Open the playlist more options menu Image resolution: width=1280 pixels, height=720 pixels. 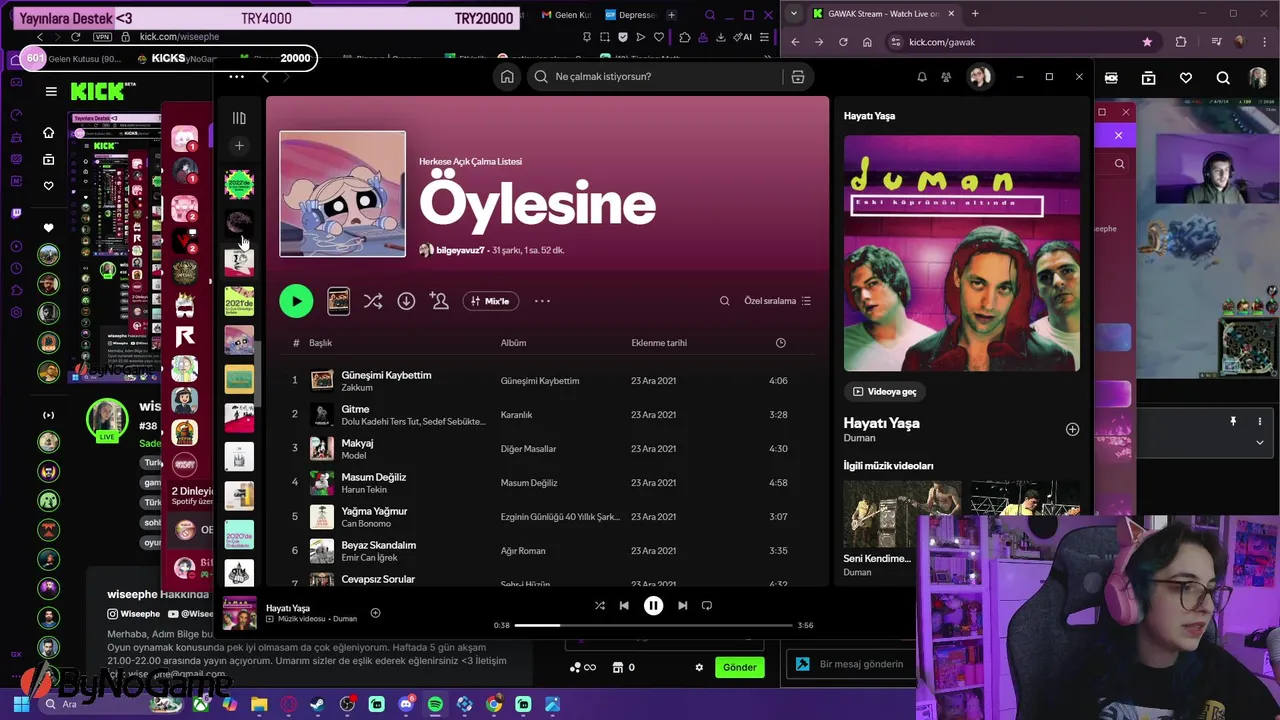coord(542,301)
